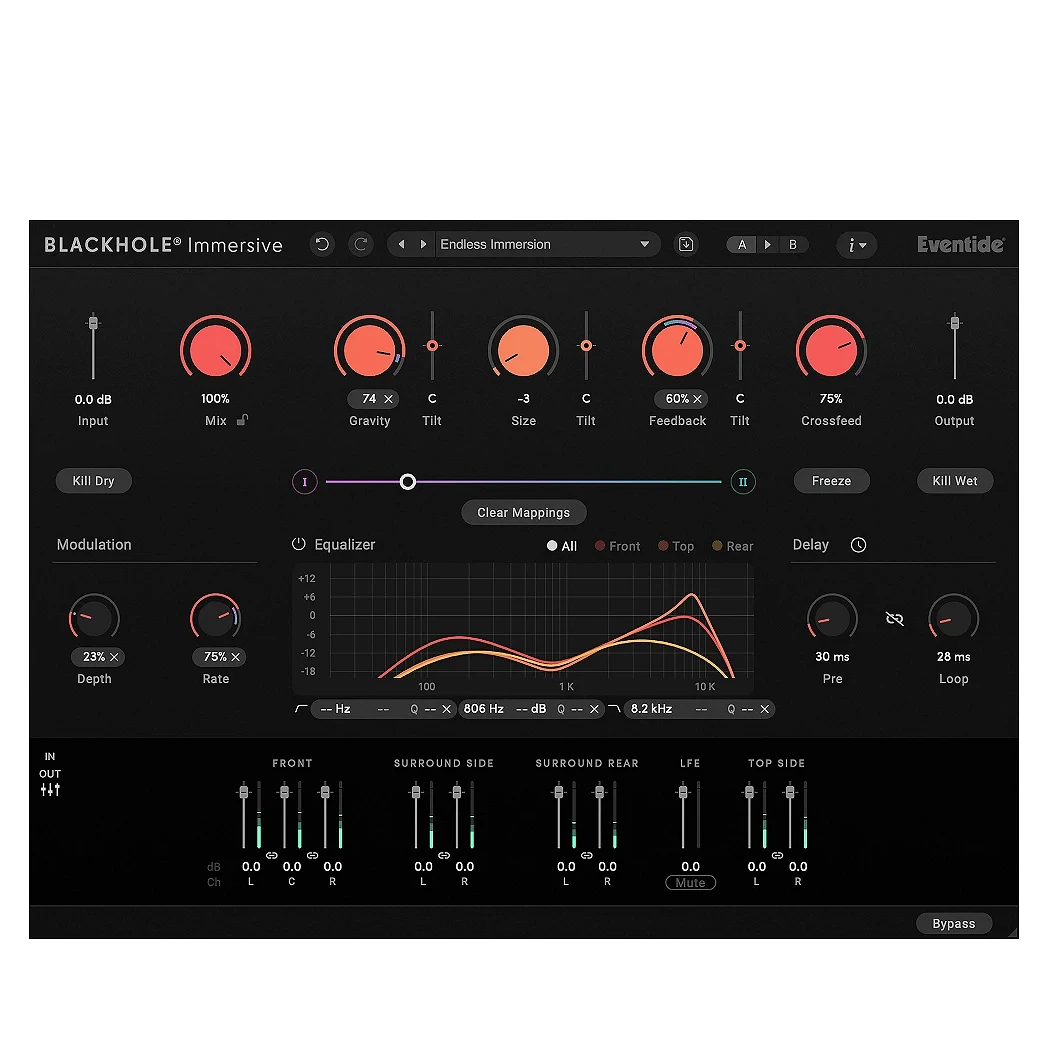Viewport: 1048px width, 1048px height.
Task: Click the Delay tempo sync clock icon
Action: coord(858,545)
